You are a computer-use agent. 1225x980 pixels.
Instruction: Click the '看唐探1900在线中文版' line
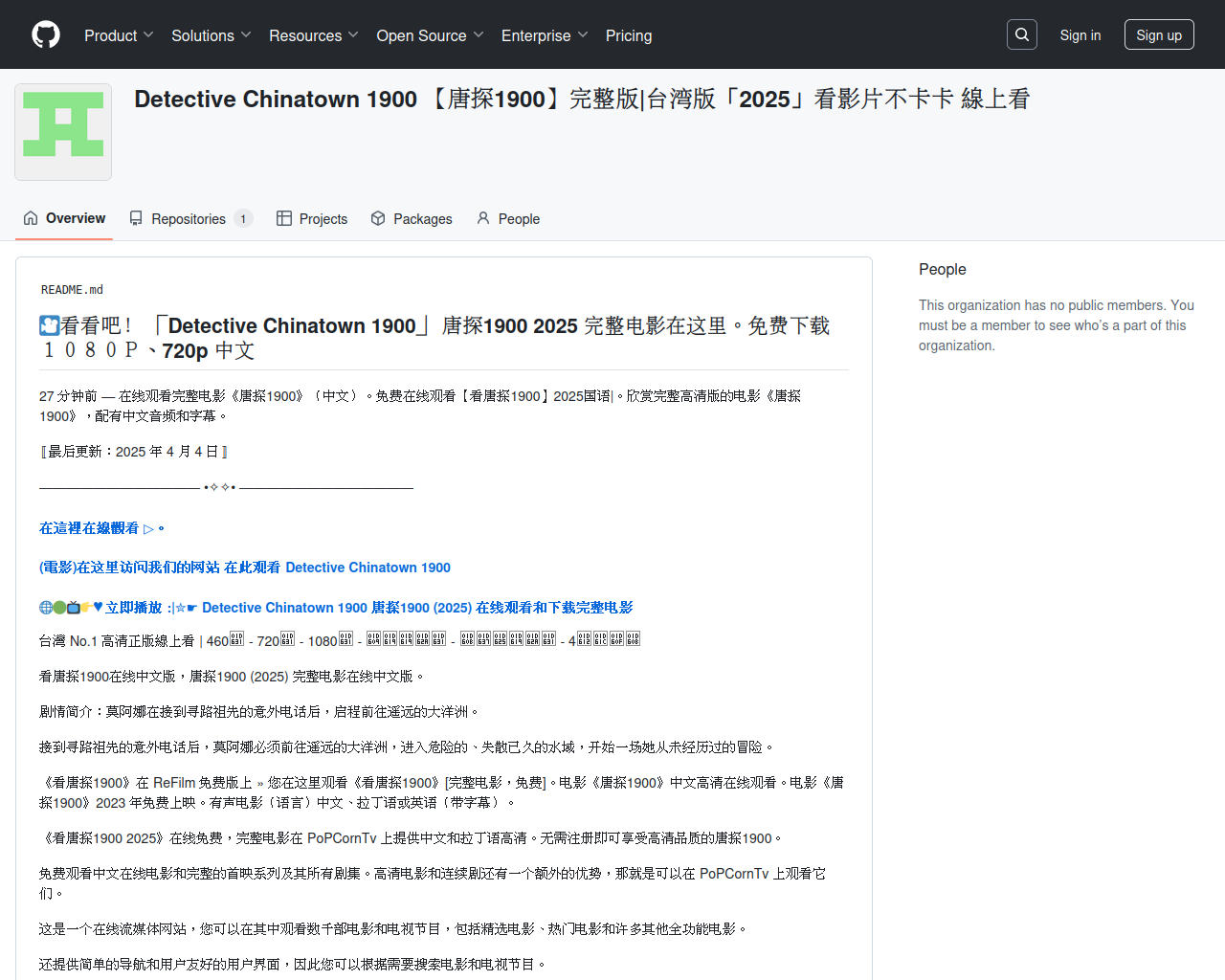point(232,677)
